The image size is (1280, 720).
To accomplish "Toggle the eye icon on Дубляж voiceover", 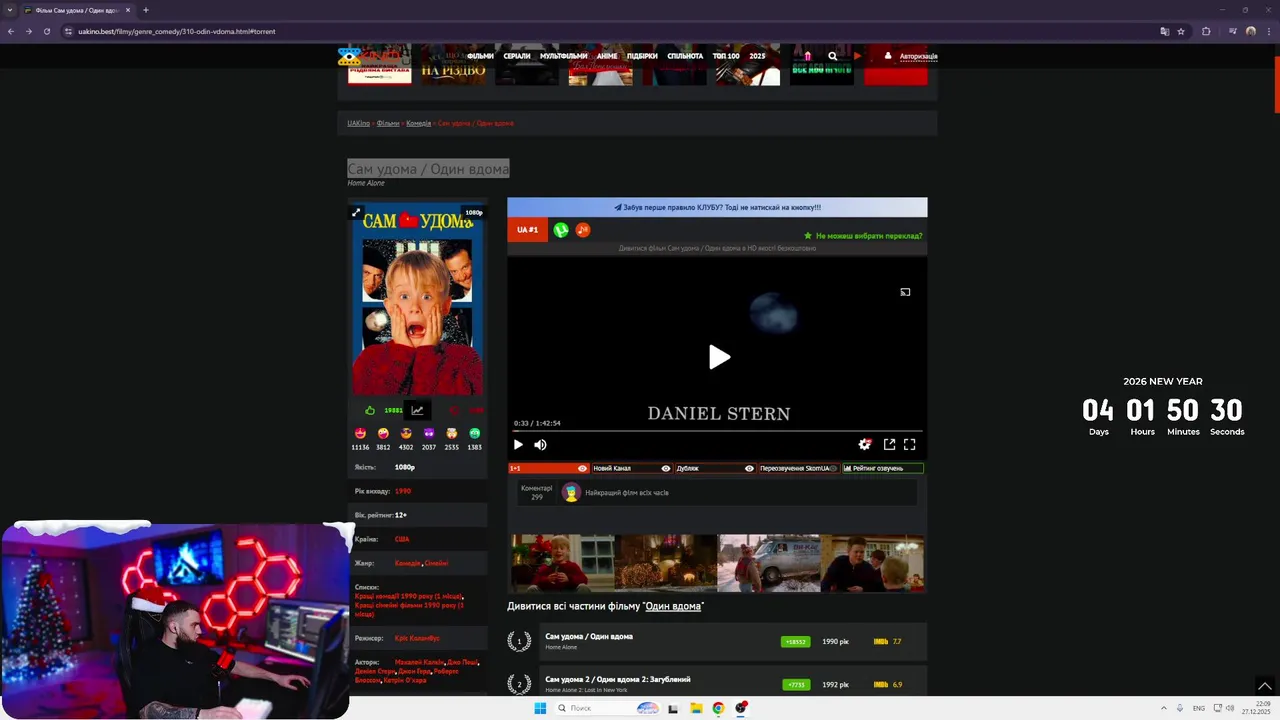I will tap(749, 468).
